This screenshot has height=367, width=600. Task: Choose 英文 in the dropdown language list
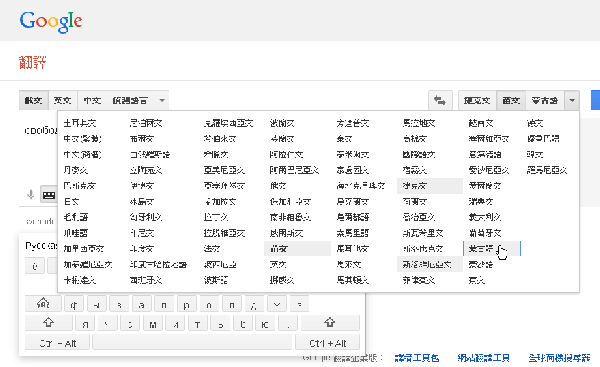pos(278,264)
